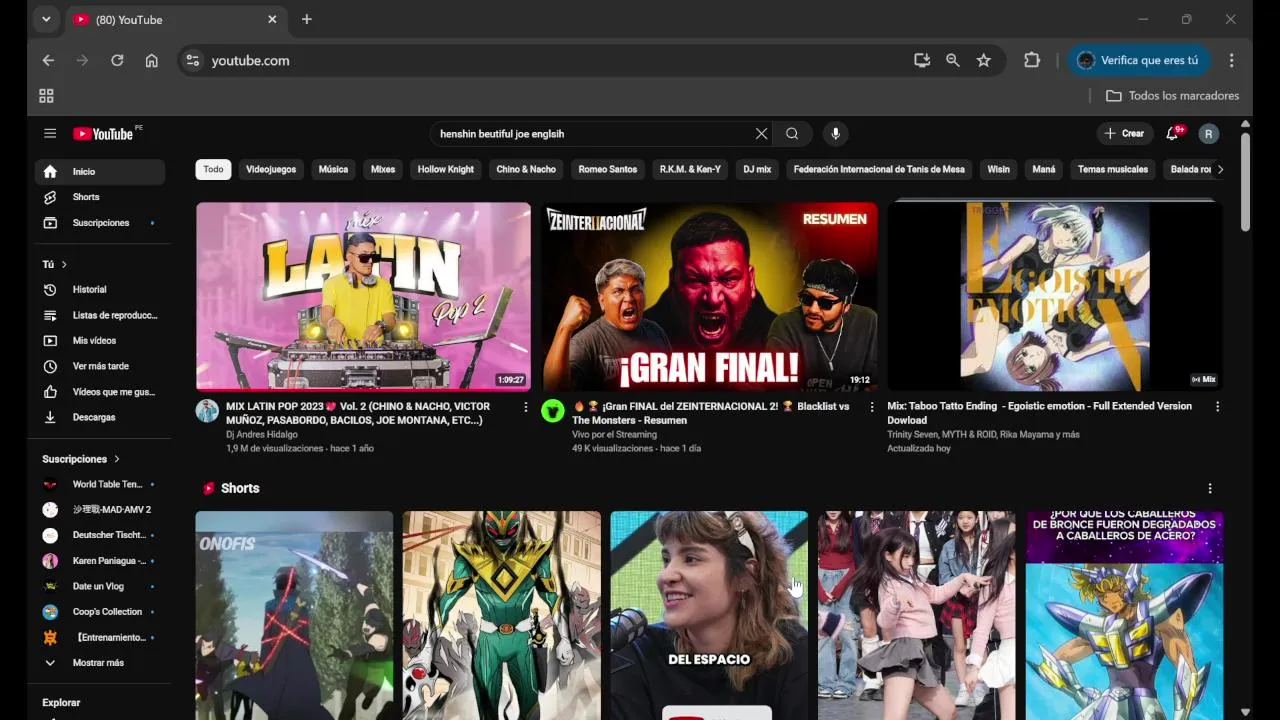Open Shorts from the sidebar

(100, 197)
